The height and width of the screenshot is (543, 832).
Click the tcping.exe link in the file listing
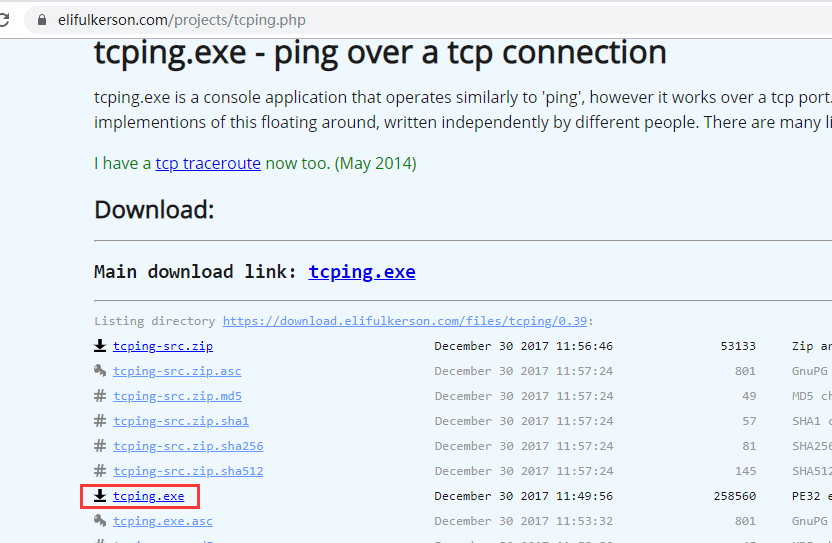[149, 496]
